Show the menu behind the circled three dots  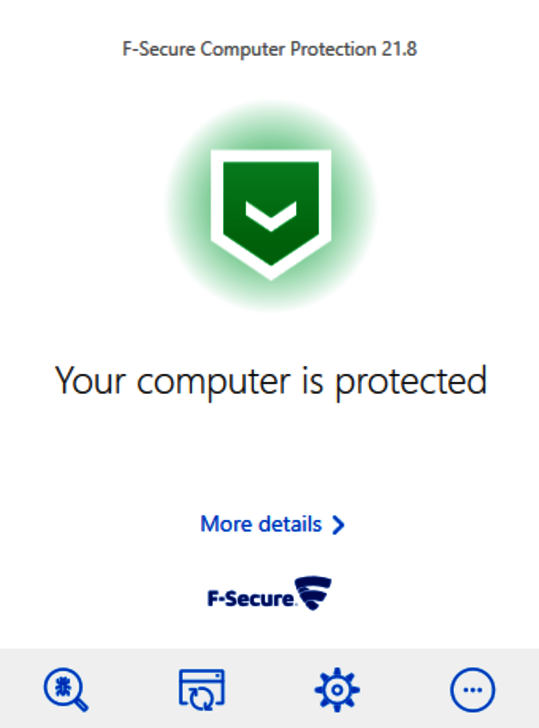click(473, 689)
